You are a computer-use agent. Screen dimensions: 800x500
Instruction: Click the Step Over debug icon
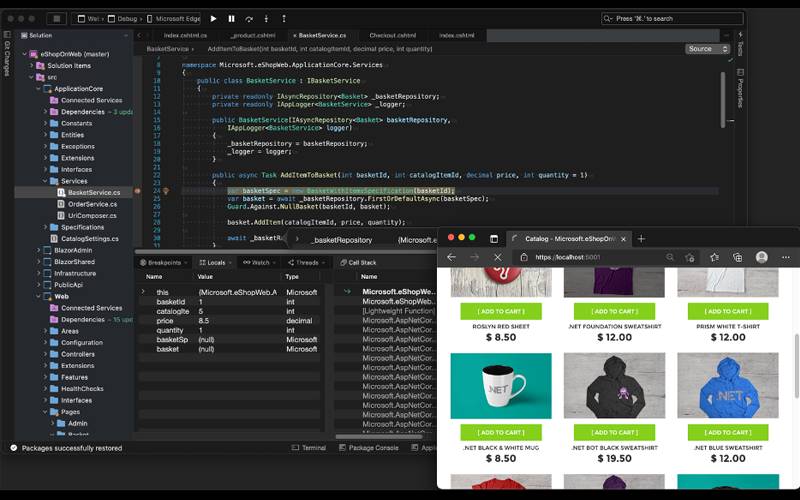point(250,18)
